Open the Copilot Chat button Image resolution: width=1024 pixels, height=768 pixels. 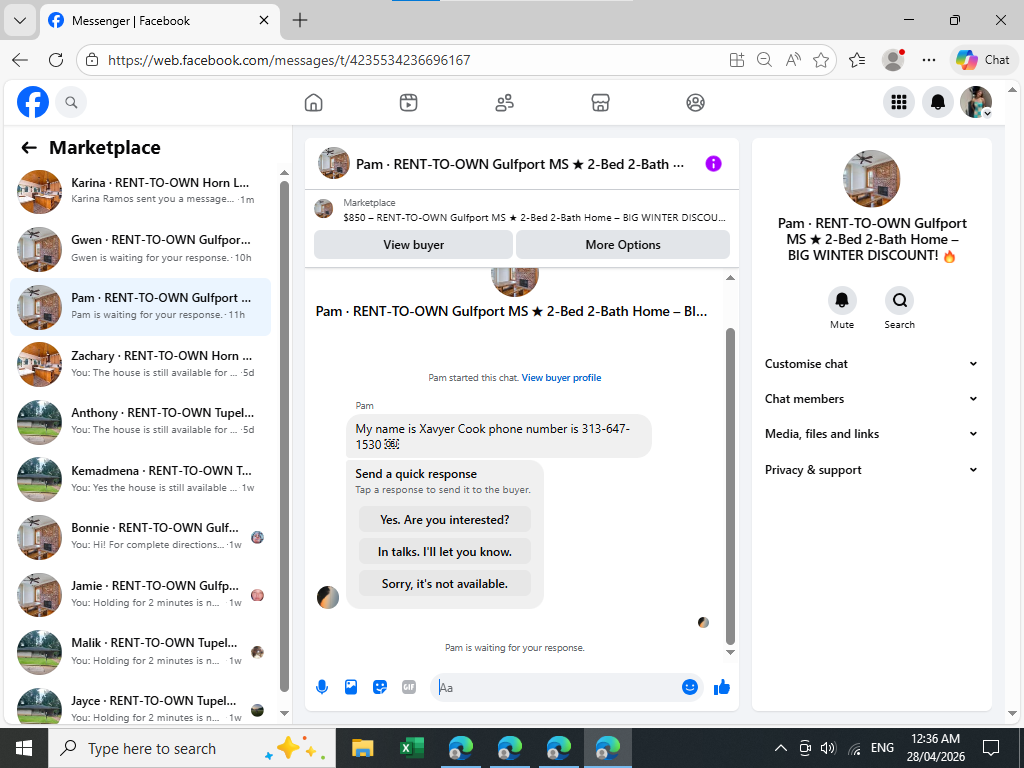(x=984, y=60)
